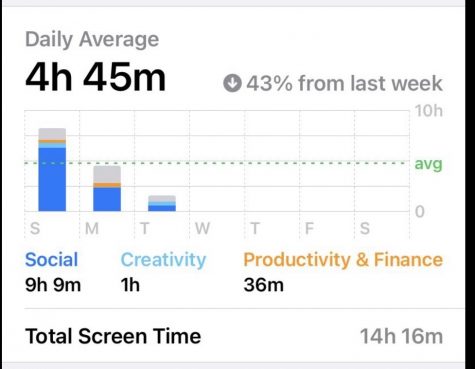
Task: Tap the 4h 45m daily average
Action: tap(95, 78)
